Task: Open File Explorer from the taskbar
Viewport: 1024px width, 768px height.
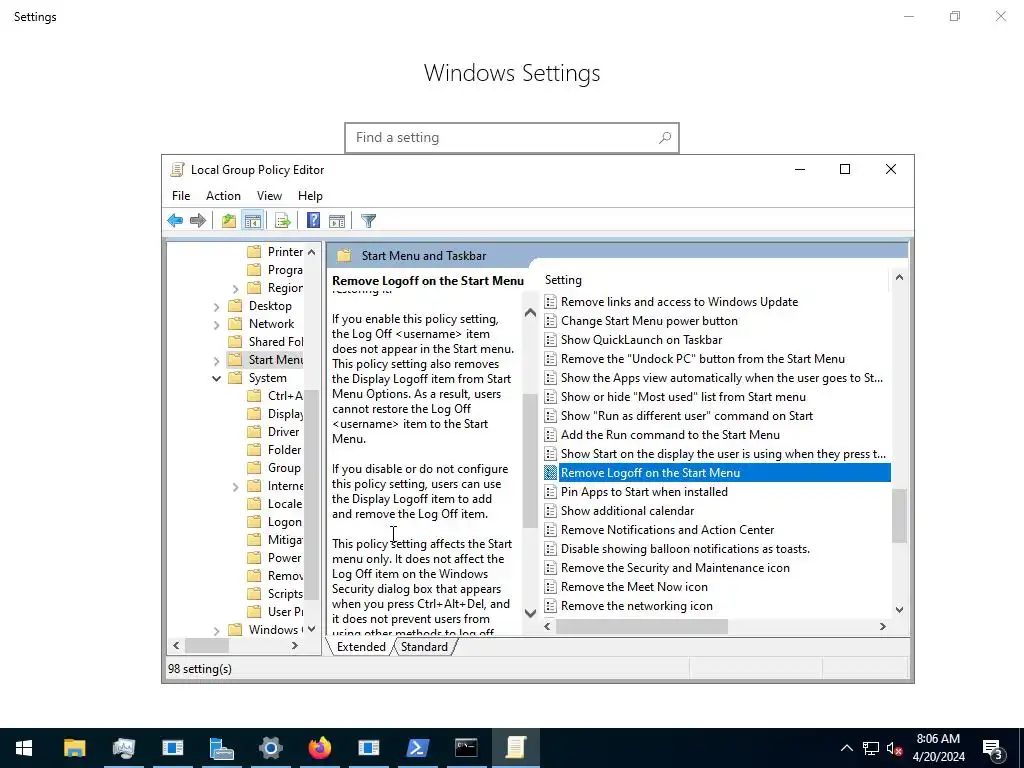Action: click(x=74, y=748)
